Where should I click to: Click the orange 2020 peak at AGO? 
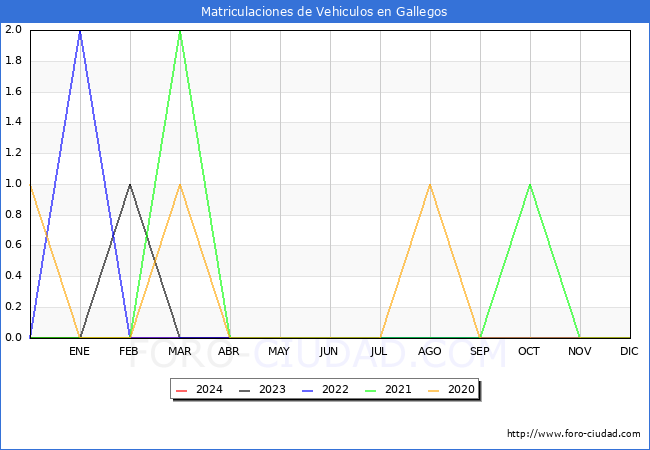(x=430, y=185)
